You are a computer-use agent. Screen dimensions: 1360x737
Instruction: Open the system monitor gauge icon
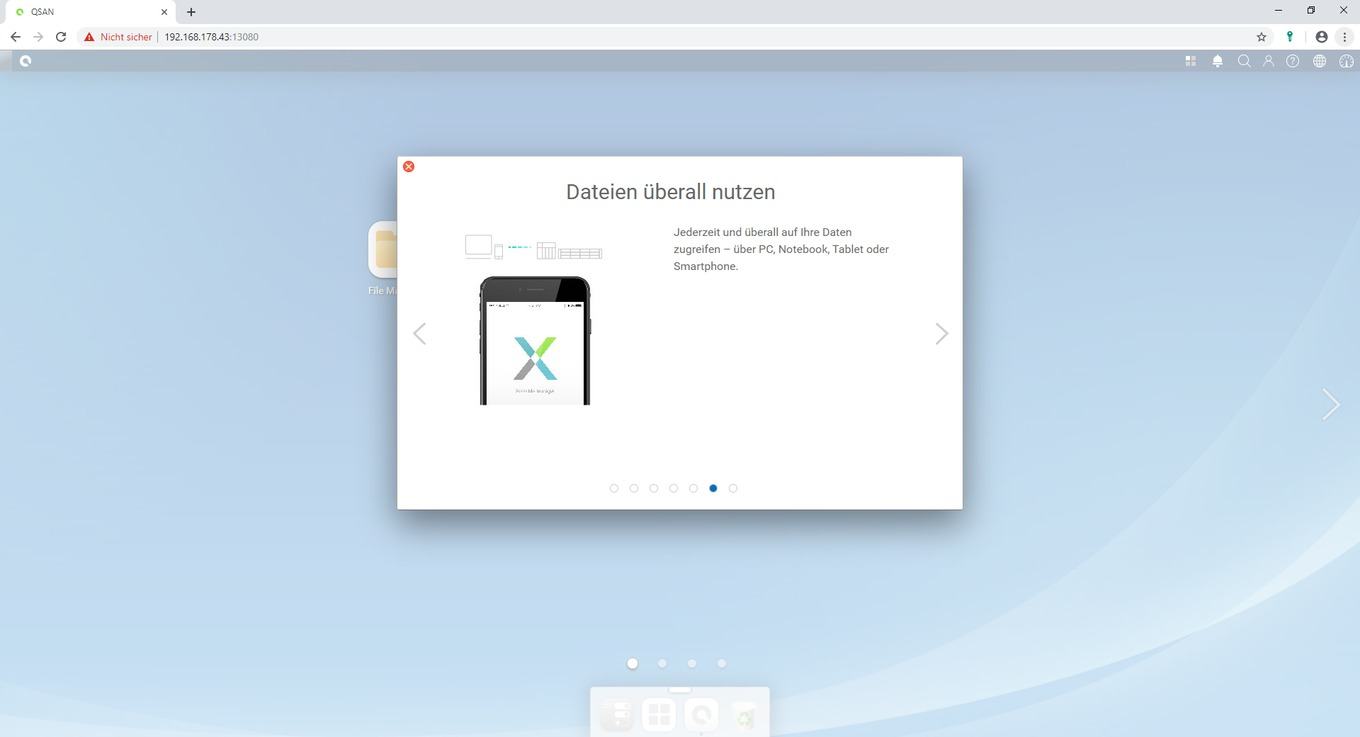1346,61
